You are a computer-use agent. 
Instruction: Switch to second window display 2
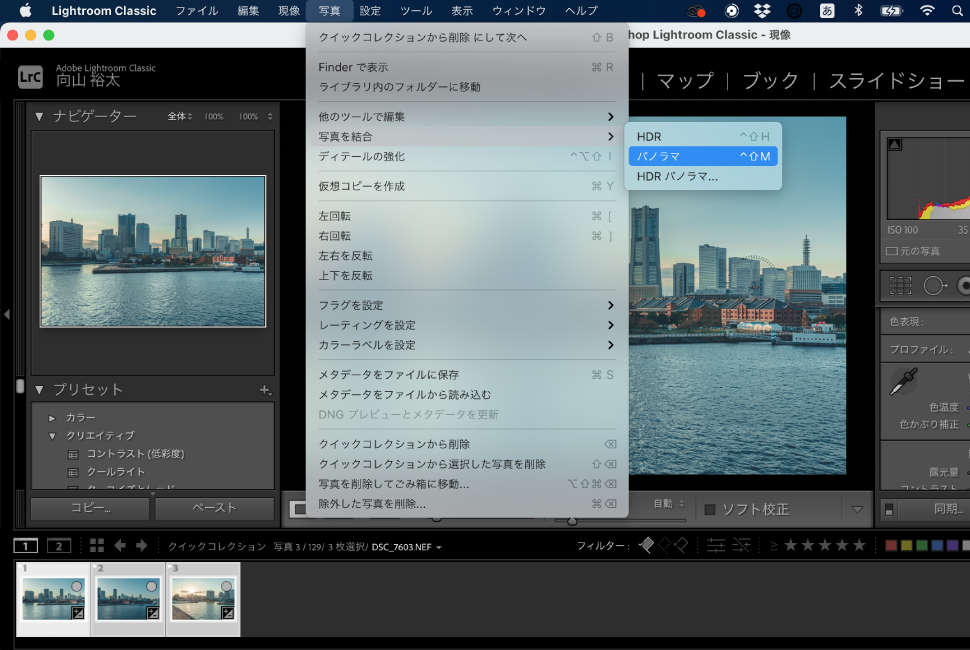click(x=59, y=545)
